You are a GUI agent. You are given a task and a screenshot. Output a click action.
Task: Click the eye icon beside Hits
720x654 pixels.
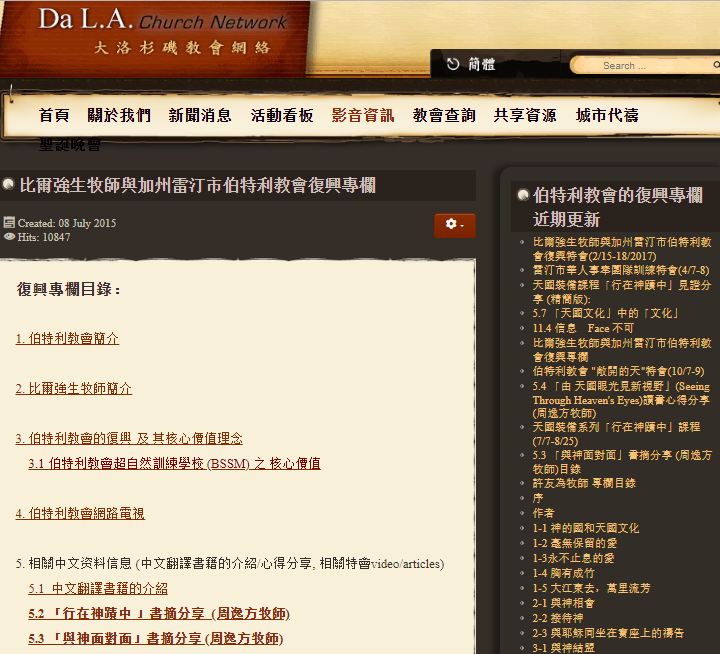point(9,237)
